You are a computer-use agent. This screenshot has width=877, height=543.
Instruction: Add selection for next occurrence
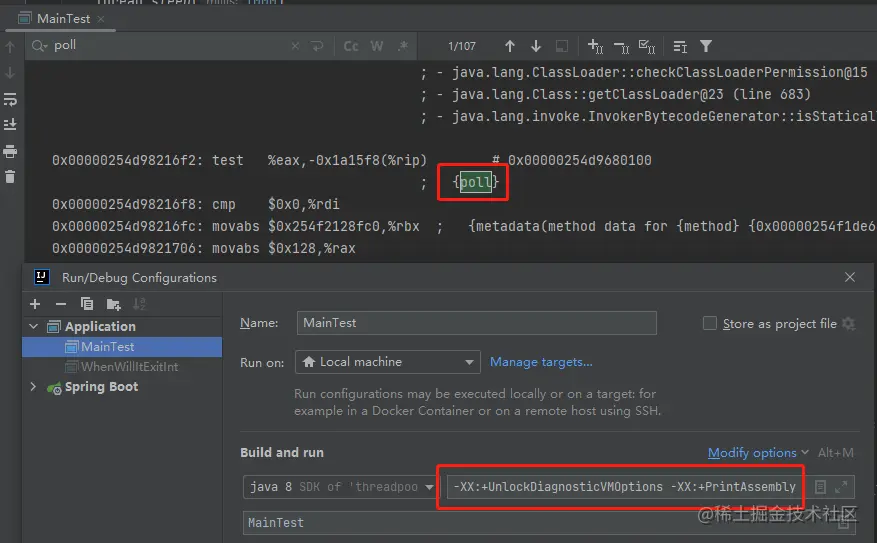point(595,46)
